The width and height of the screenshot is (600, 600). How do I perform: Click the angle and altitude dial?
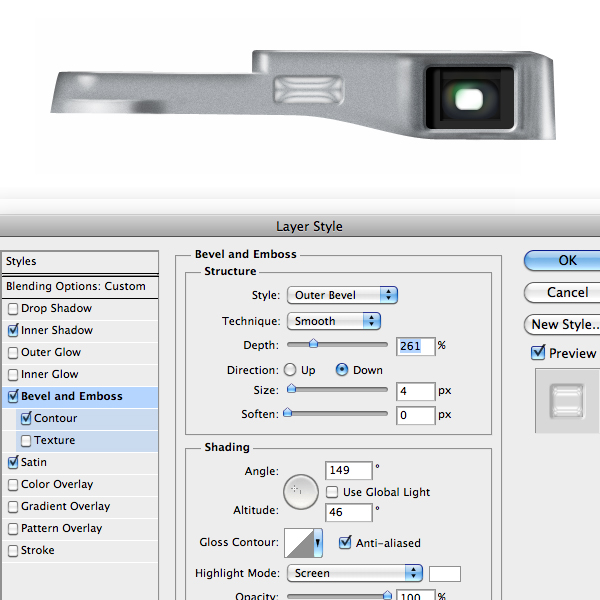point(301,492)
